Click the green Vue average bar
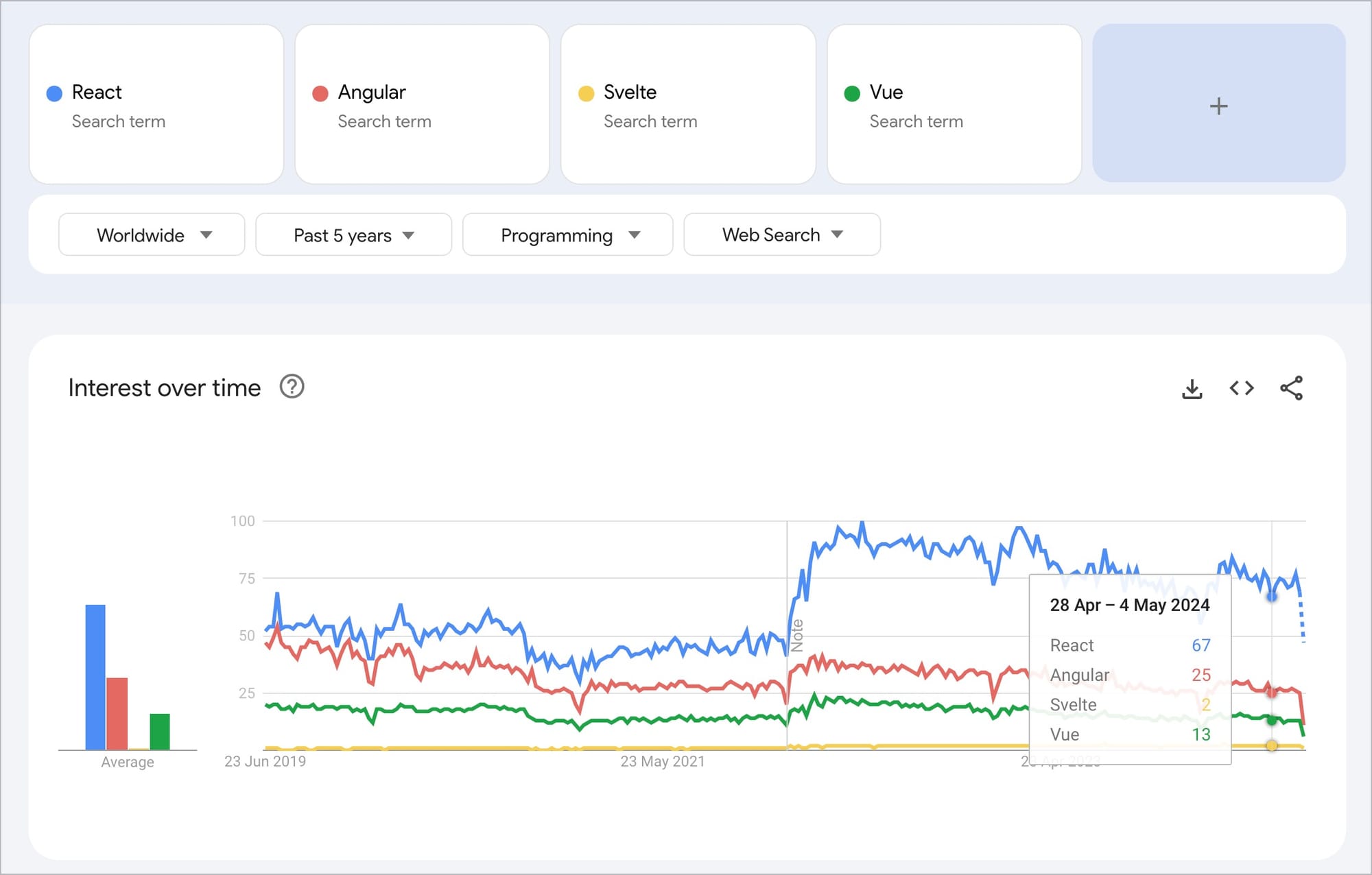The image size is (1372, 875). pyautogui.click(x=160, y=731)
